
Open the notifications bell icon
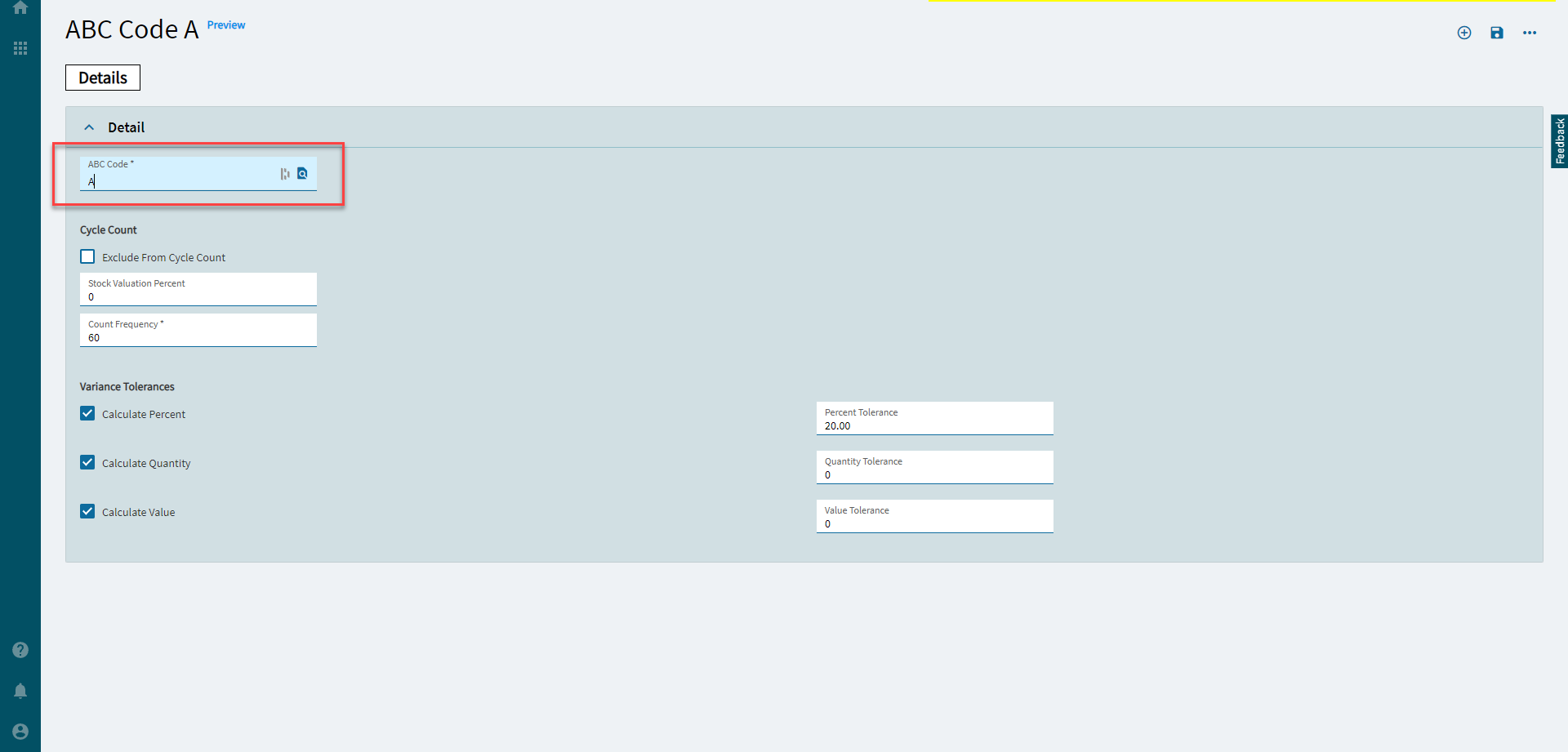(x=20, y=691)
